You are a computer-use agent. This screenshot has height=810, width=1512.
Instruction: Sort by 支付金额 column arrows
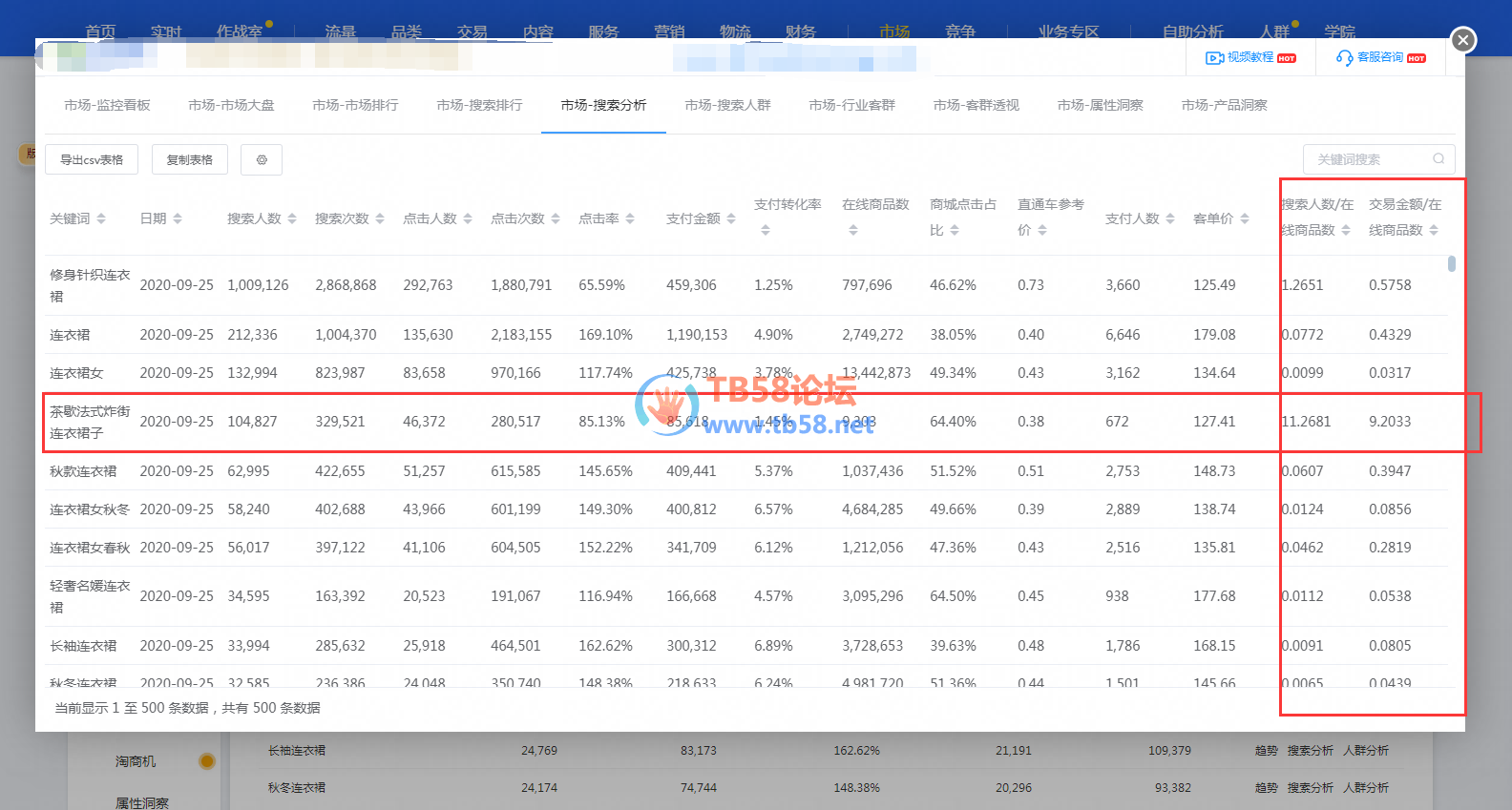coord(731,218)
